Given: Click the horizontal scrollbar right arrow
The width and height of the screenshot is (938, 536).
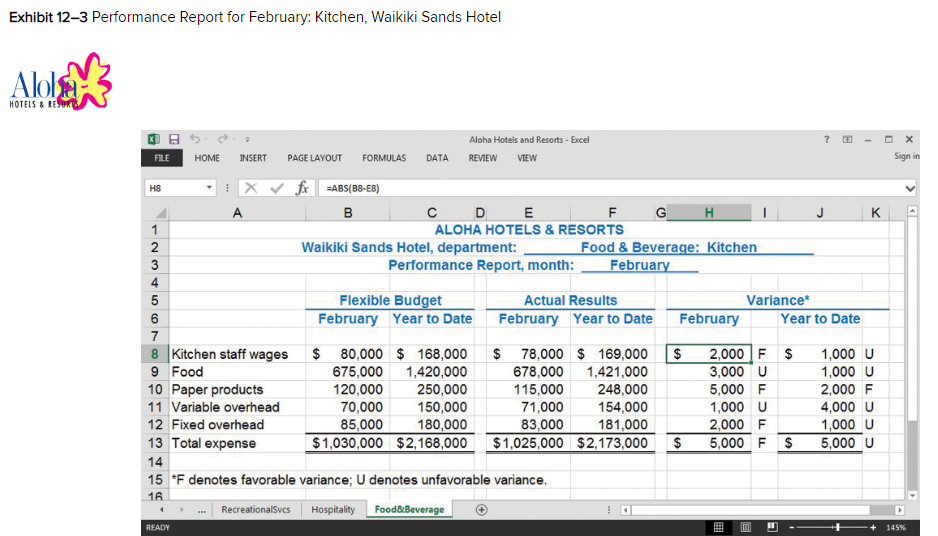Looking at the screenshot, I should pos(899,510).
